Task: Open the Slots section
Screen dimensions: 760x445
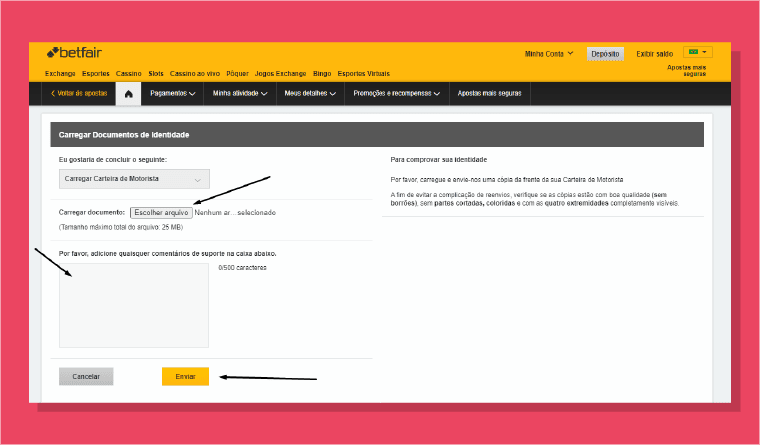Action: coord(156,74)
